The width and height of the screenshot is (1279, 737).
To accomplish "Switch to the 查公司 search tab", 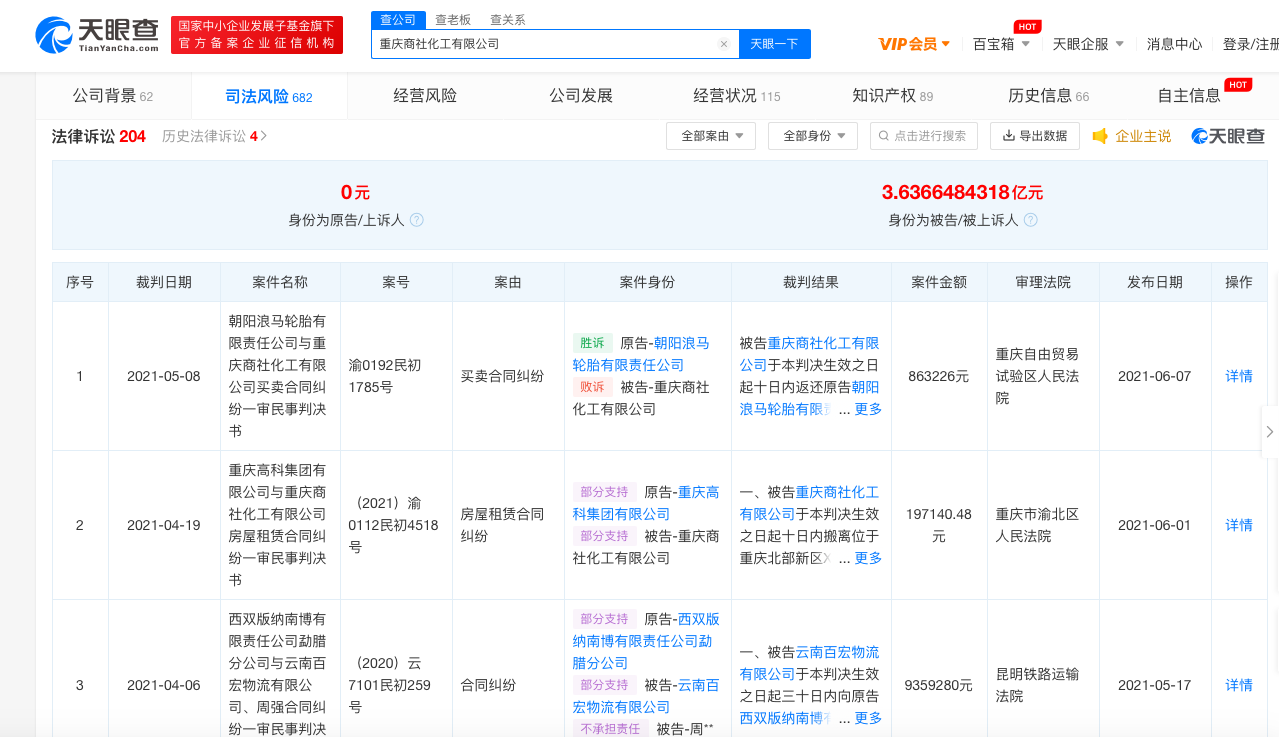I will tap(398, 20).
